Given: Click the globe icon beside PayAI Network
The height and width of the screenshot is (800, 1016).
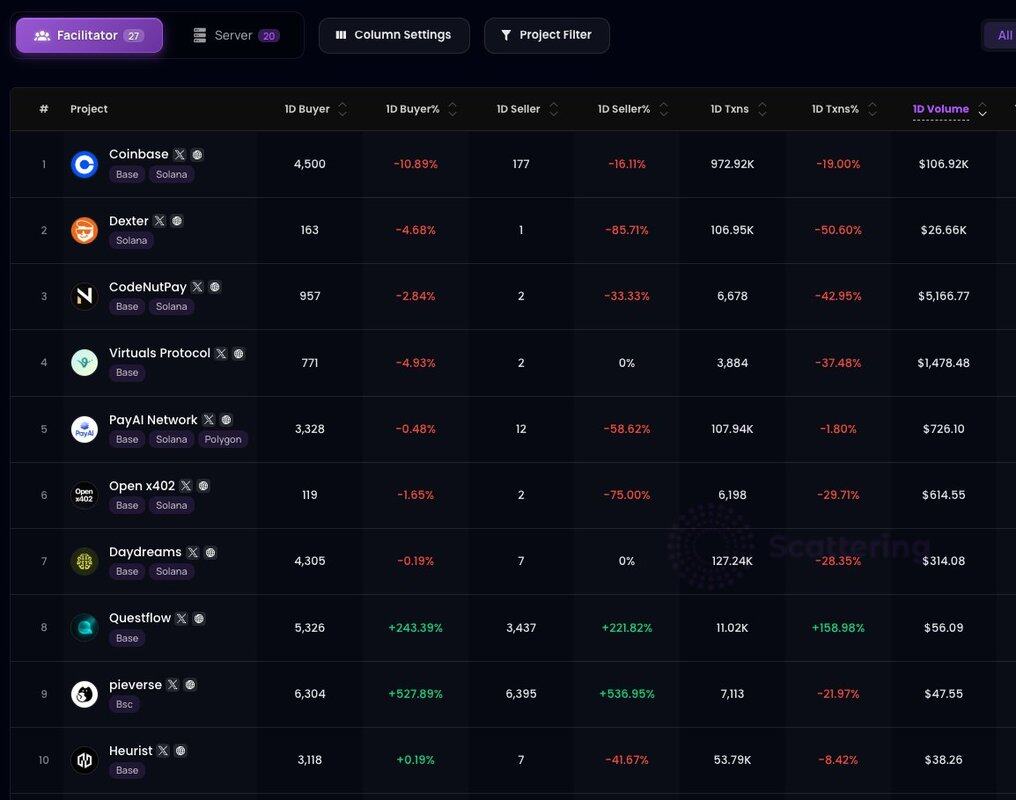Looking at the screenshot, I should pyautogui.click(x=226, y=420).
